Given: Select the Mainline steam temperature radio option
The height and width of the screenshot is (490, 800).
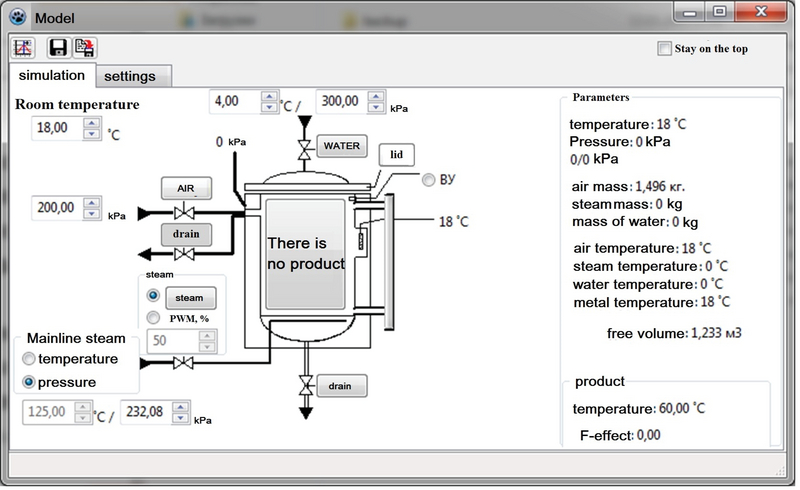Looking at the screenshot, I should pyautogui.click(x=29, y=359).
